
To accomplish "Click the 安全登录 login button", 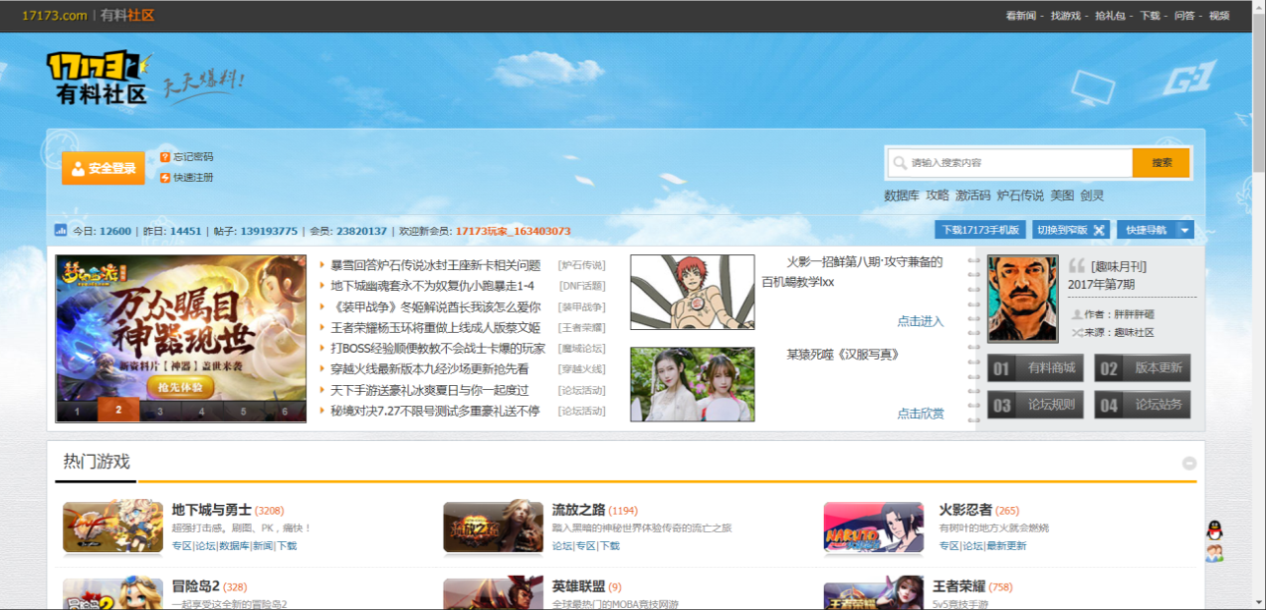I will pos(103,169).
